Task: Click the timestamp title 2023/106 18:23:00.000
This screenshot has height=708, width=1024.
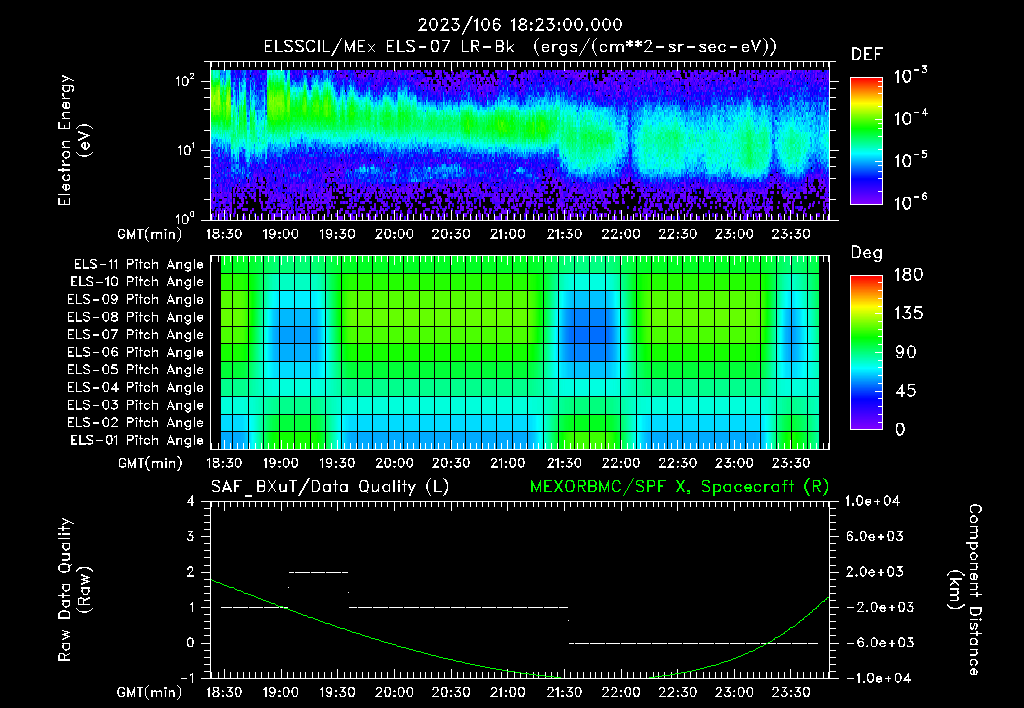Action: tap(520, 25)
